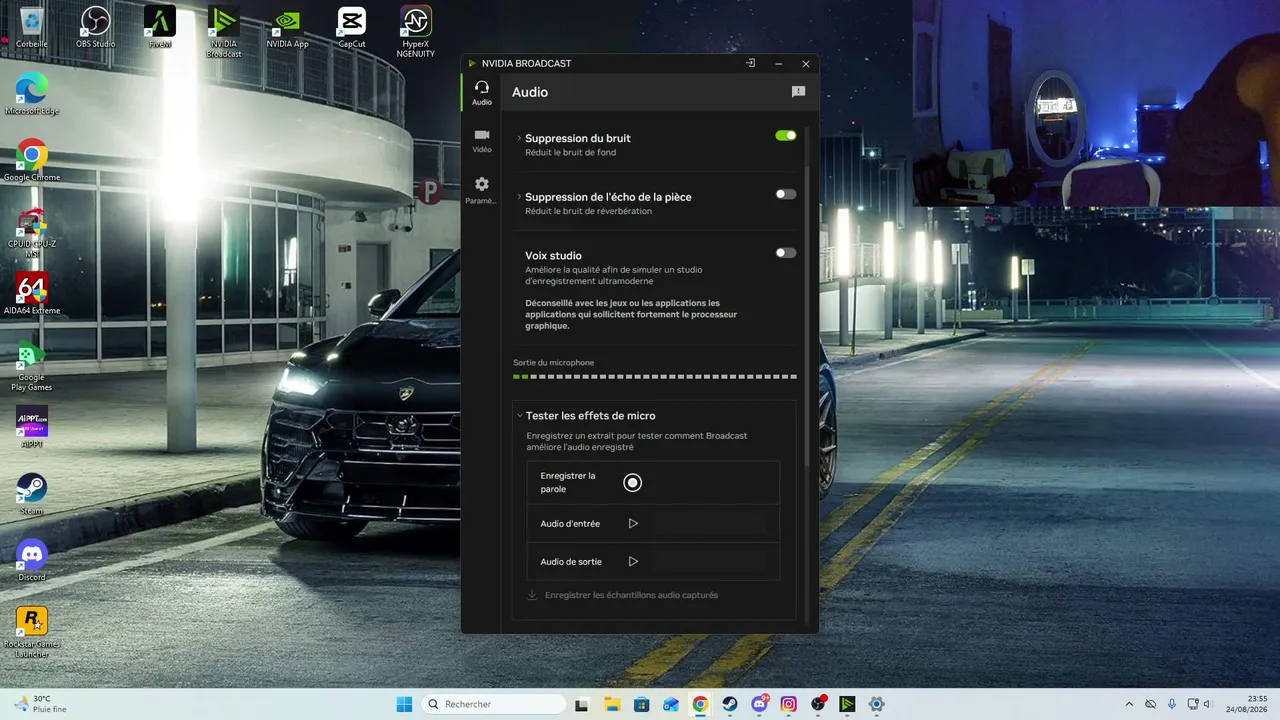
Task: Enable Suppression de l'écho de la pièce
Action: pyautogui.click(x=786, y=194)
